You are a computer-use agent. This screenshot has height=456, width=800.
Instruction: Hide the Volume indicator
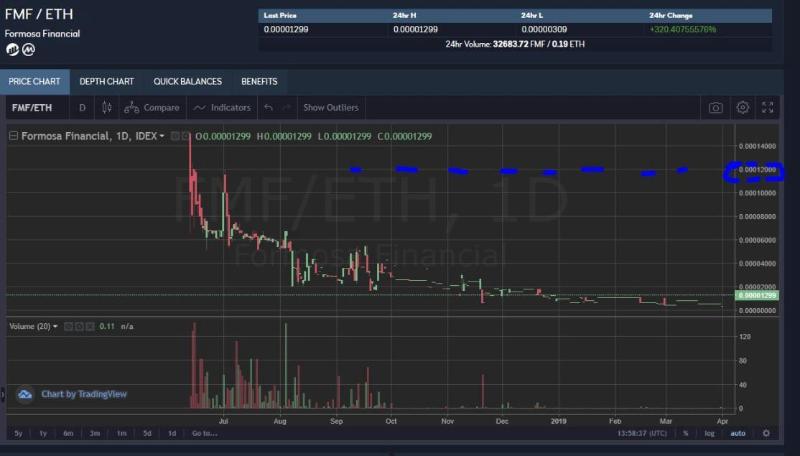pos(68,326)
